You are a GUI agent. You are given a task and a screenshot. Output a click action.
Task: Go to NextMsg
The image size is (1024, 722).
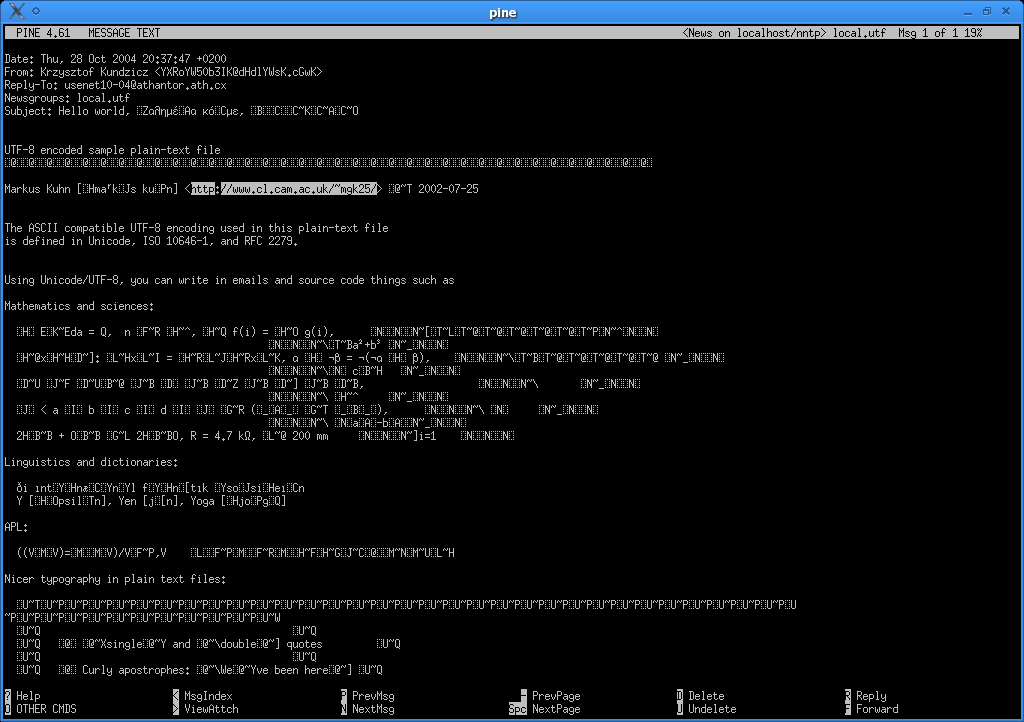[368, 709]
